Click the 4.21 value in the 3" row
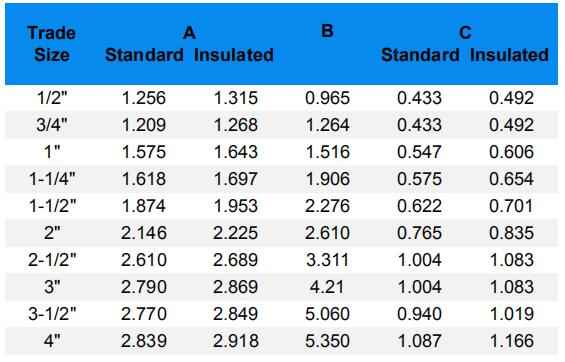 327,287
